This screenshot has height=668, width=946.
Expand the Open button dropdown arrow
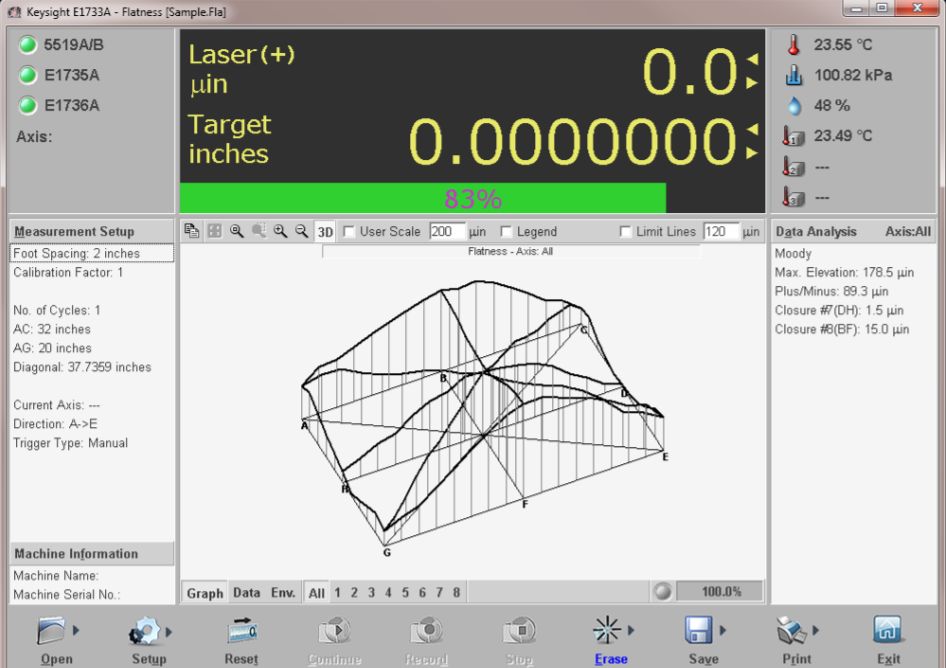coord(77,631)
